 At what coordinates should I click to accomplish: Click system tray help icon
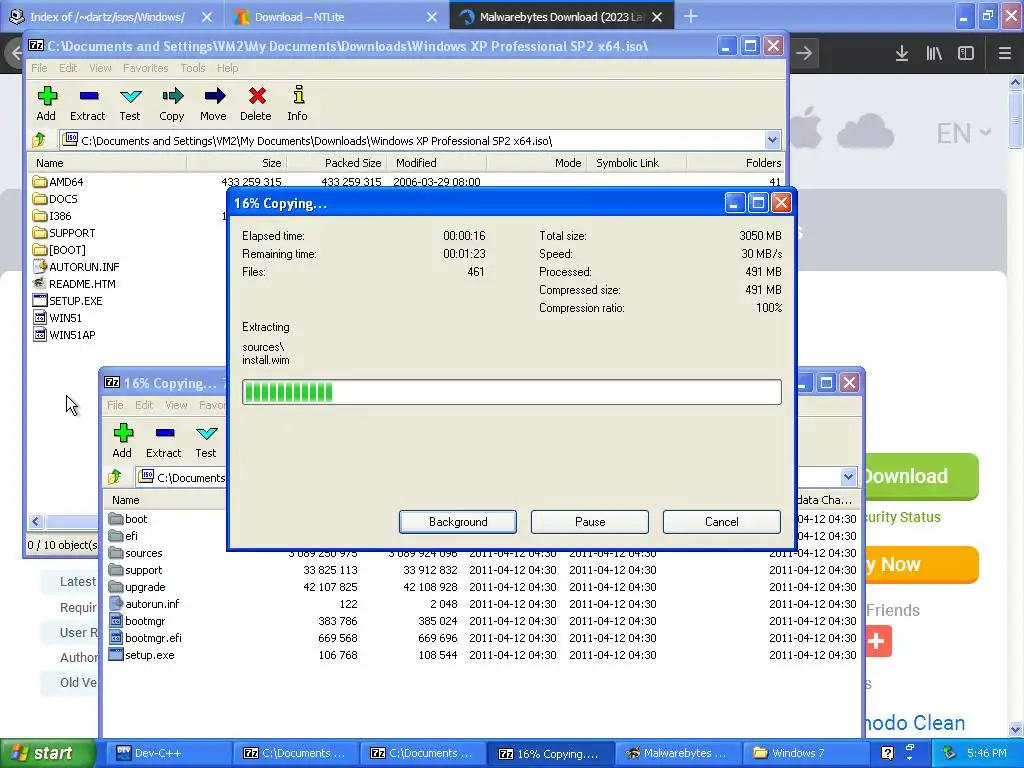[x=887, y=753]
